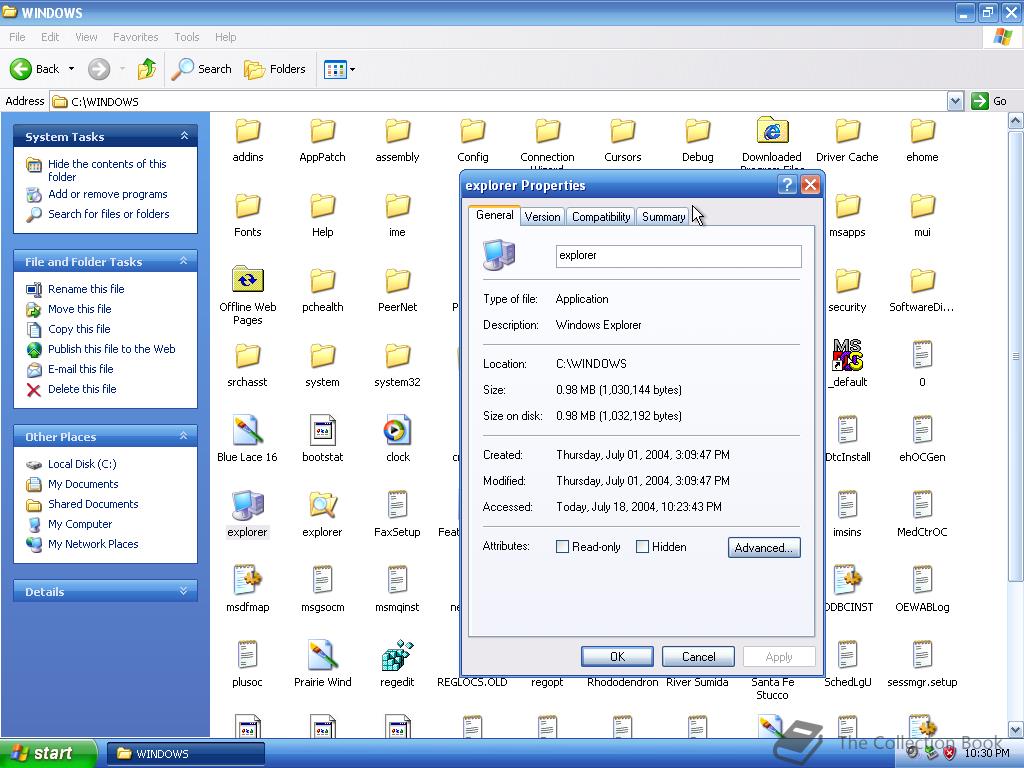The height and width of the screenshot is (768, 1024).
Task: Select the Offline Web Pages icon
Action: pos(248,280)
